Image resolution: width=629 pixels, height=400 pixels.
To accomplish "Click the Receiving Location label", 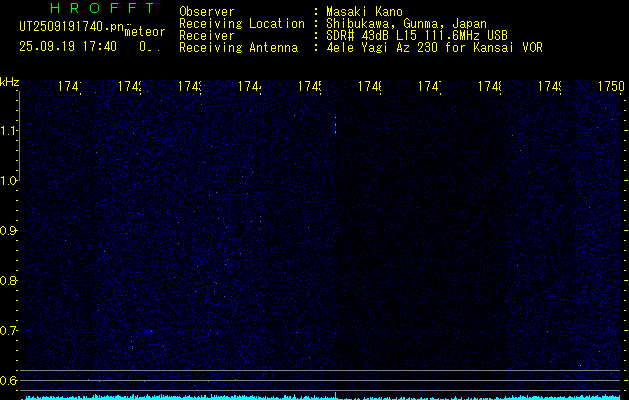I will coord(242,24).
